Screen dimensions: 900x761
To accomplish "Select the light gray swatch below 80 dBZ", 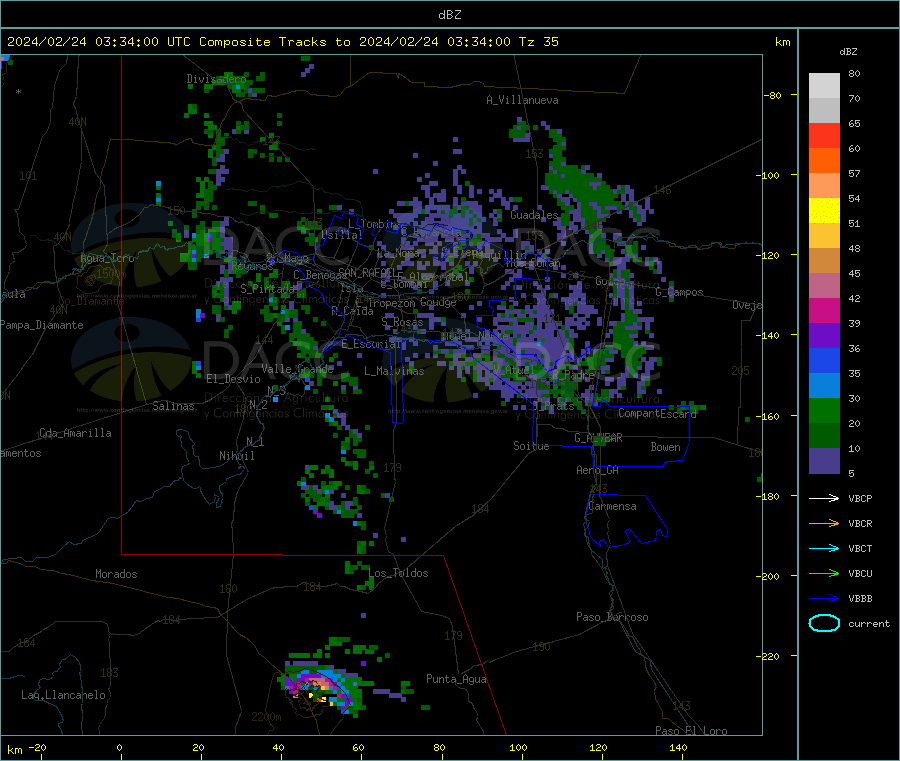I will click(824, 86).
